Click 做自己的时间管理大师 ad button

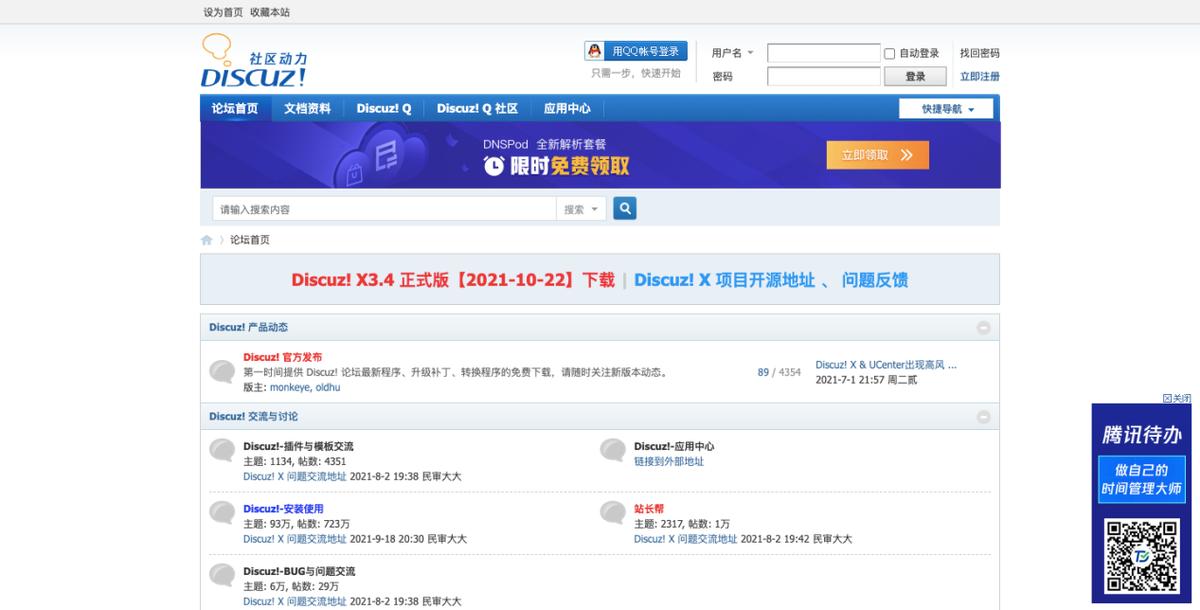[1141, 478]
